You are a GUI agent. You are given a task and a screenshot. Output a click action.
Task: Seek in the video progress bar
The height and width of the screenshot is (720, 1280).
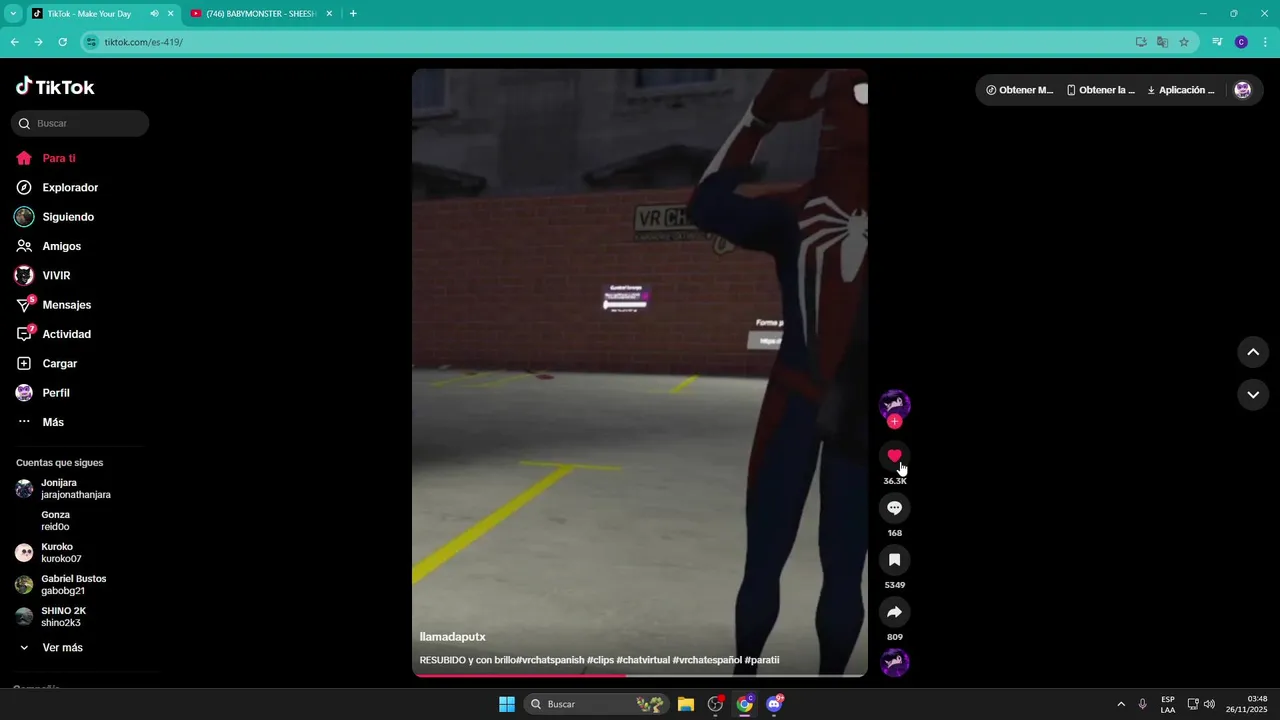640,676
